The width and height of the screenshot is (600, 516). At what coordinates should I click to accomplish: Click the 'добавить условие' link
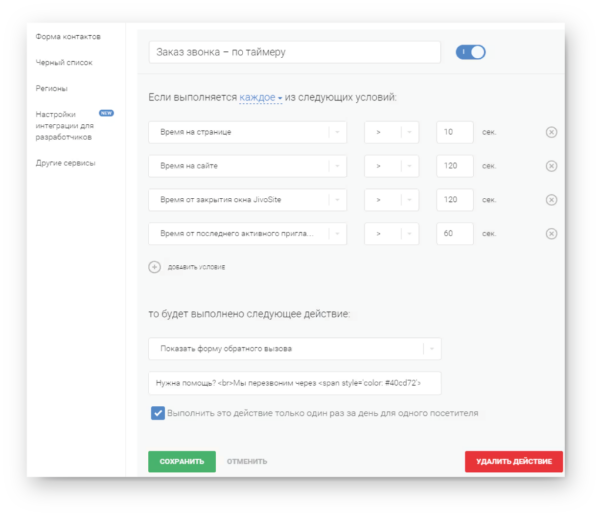coord(196,267)
